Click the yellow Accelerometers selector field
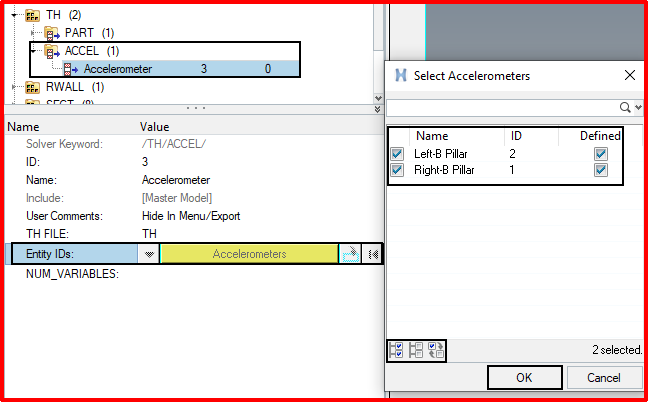This screenshot has width=648, height=402. point(249,254)
